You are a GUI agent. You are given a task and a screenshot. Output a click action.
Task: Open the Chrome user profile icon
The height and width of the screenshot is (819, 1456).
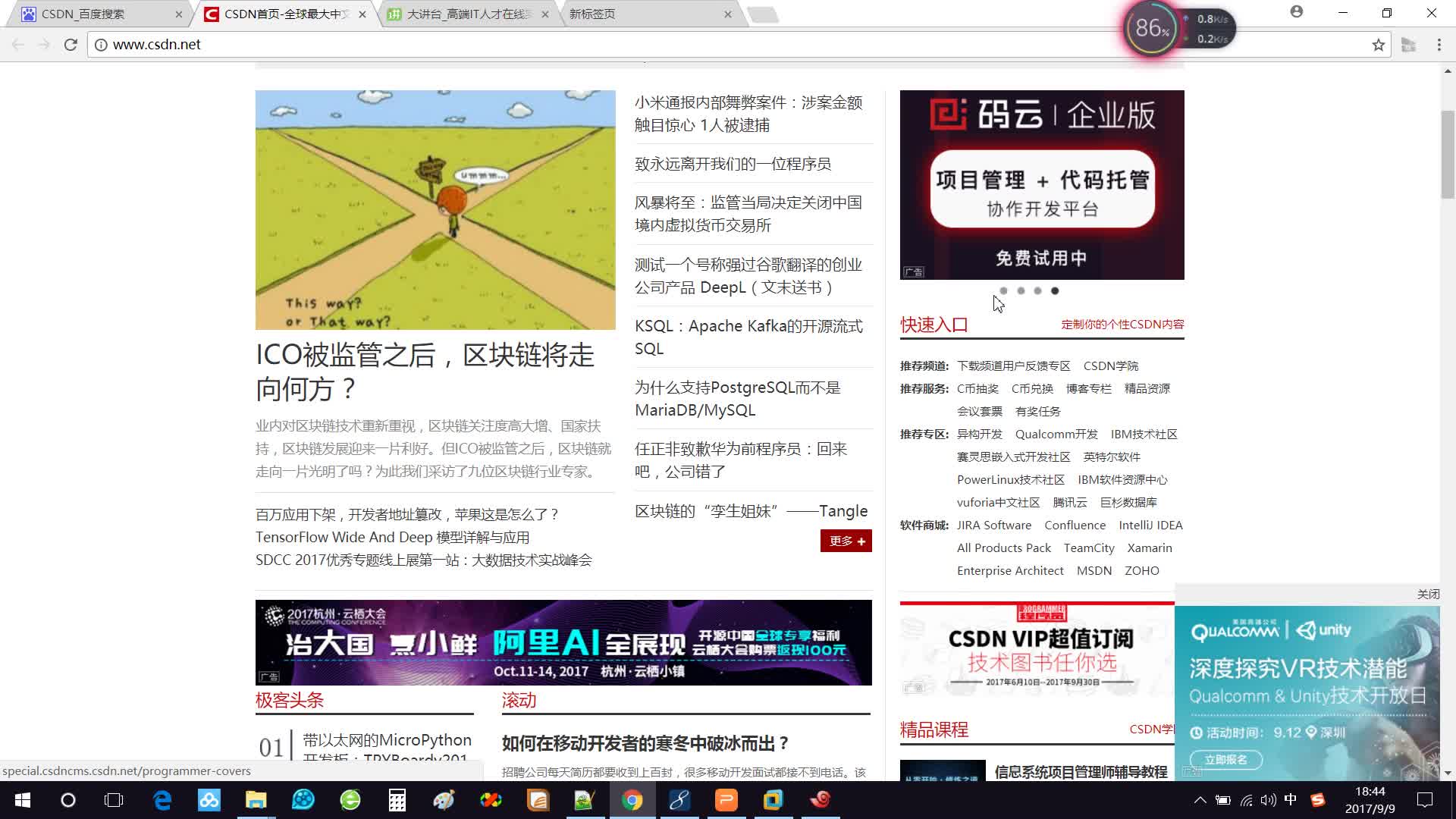coord(1297,12)
